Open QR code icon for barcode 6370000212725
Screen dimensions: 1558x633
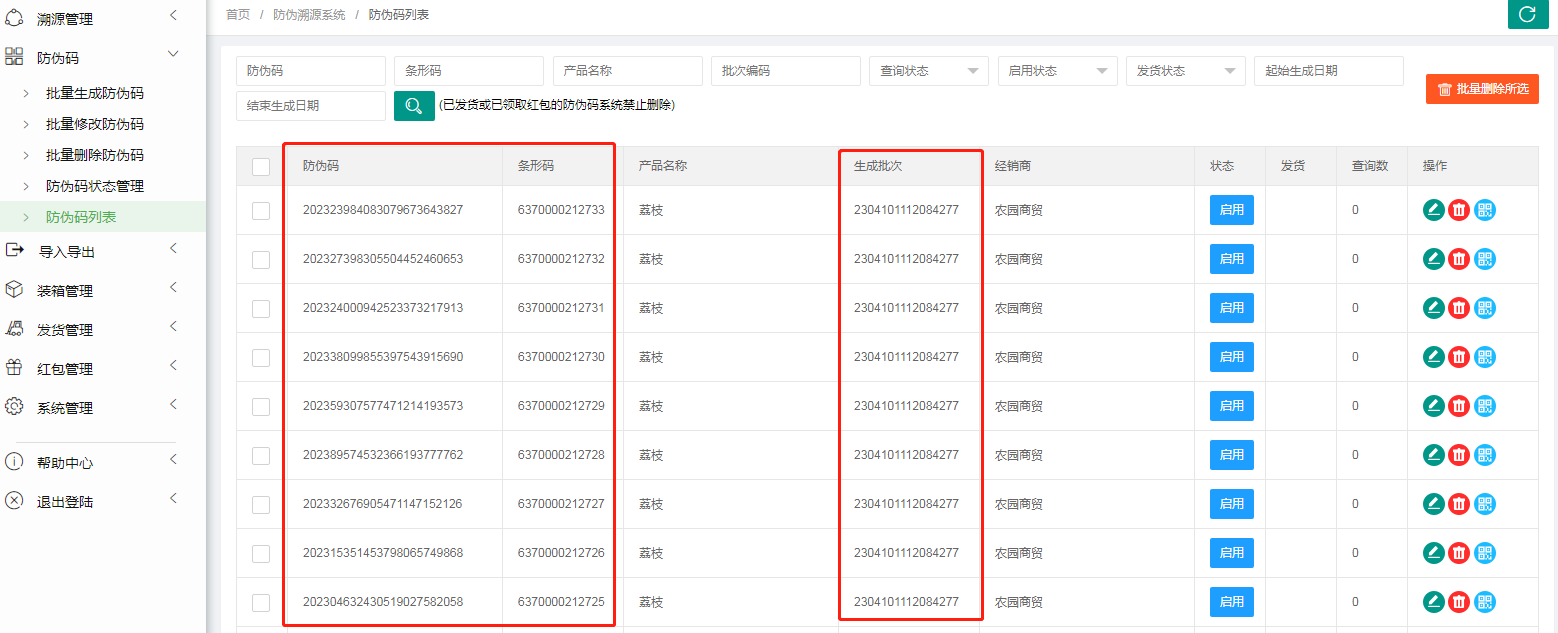coord(1485,602)
